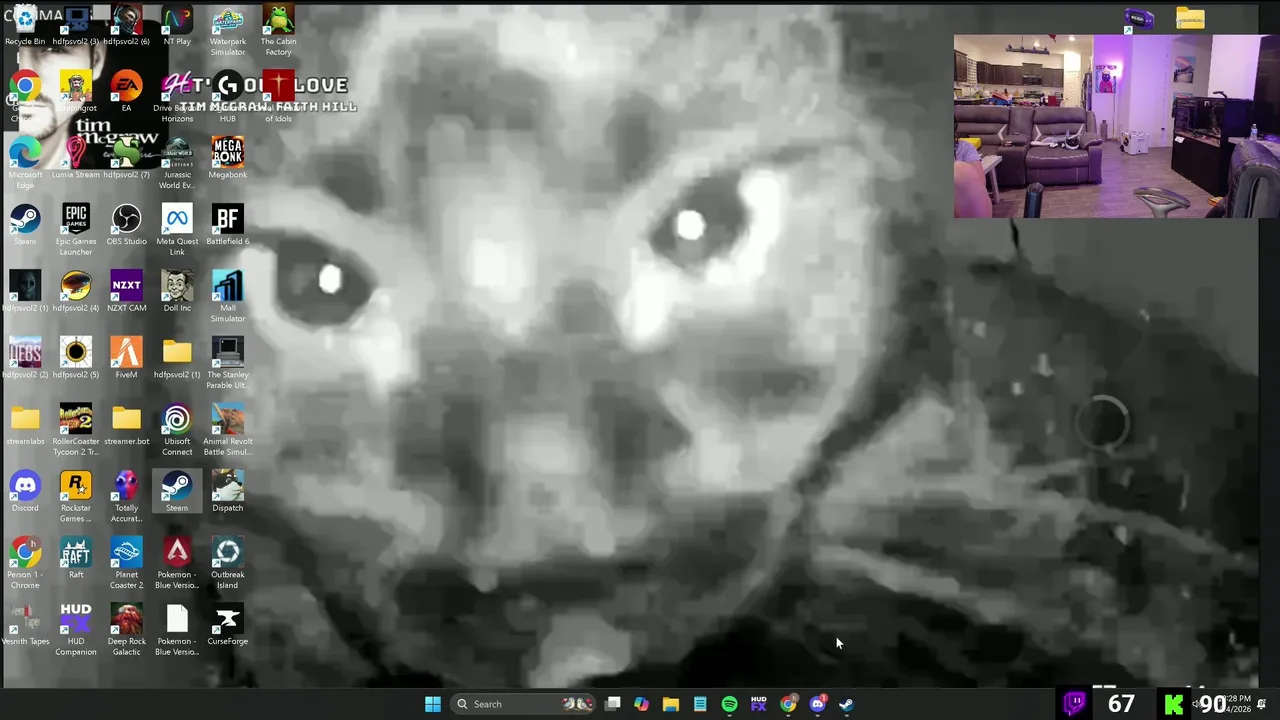Launch the Rockstar Games Launcher icon
This screenshot has width=1280, height=720.
76,497
